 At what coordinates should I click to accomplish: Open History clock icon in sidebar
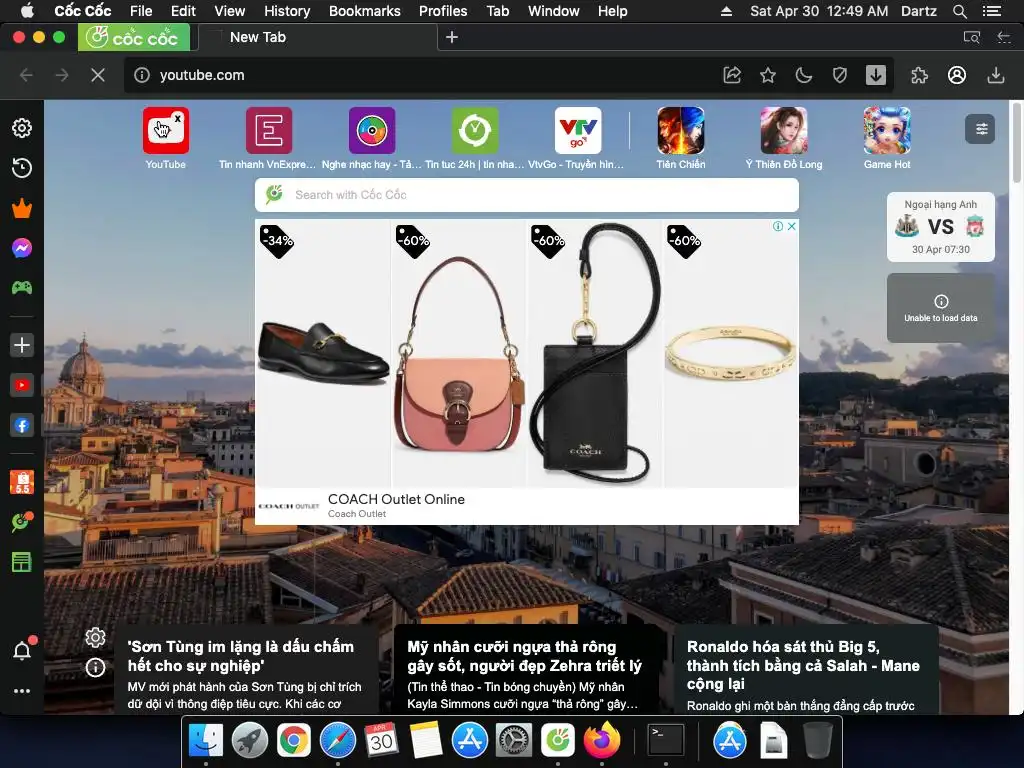22,168
